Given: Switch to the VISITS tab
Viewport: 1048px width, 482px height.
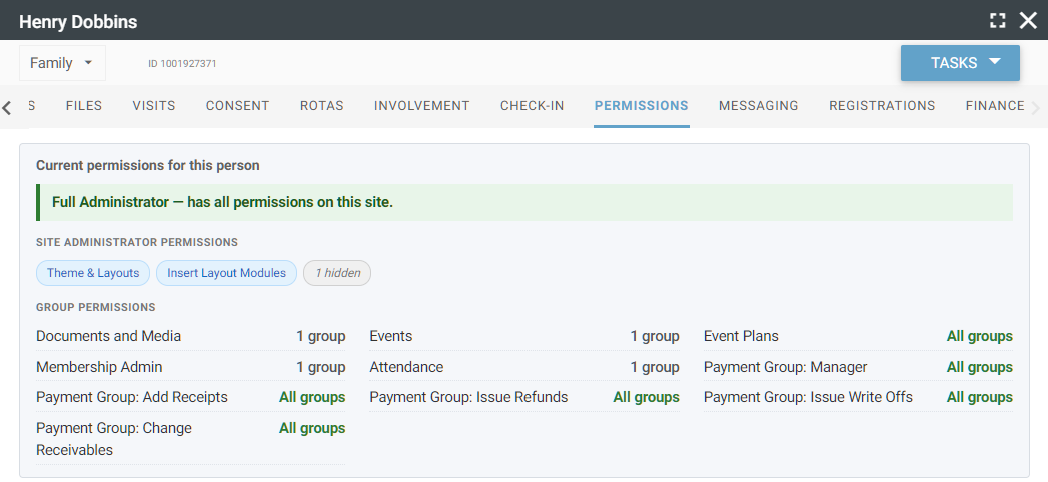Looking at the screenshot, I should pyautogui.click(x=154, y=106).
